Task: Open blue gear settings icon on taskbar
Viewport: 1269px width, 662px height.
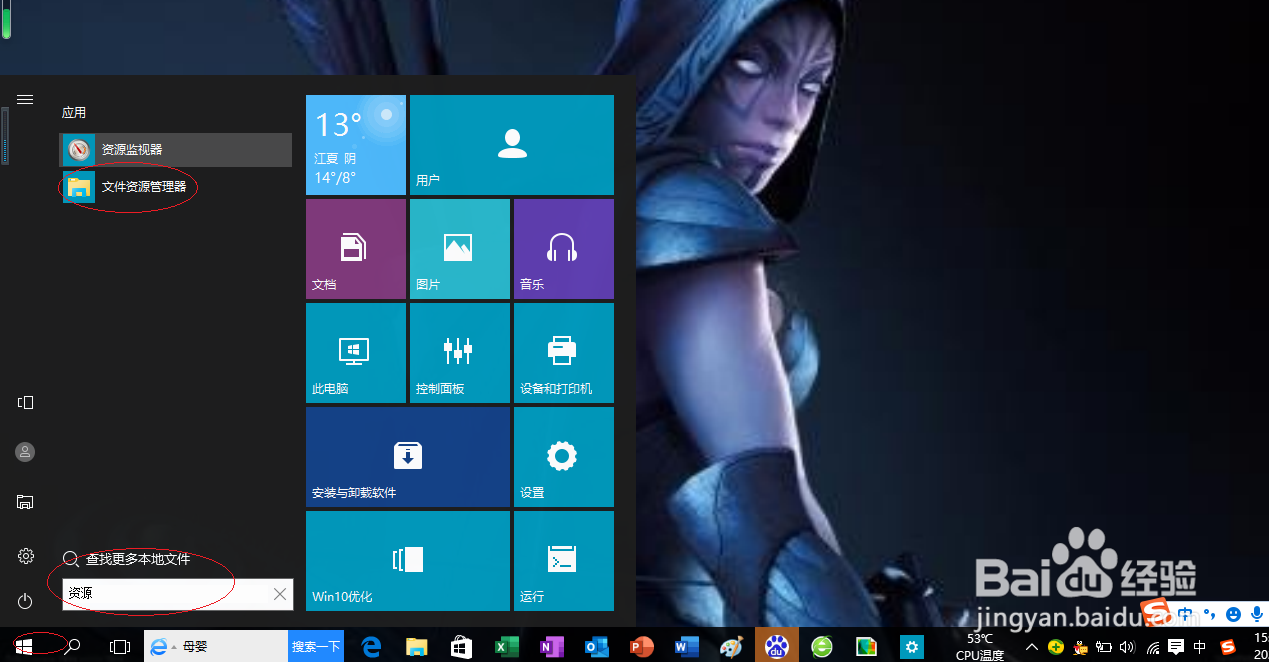Action: tap(911, 647)
